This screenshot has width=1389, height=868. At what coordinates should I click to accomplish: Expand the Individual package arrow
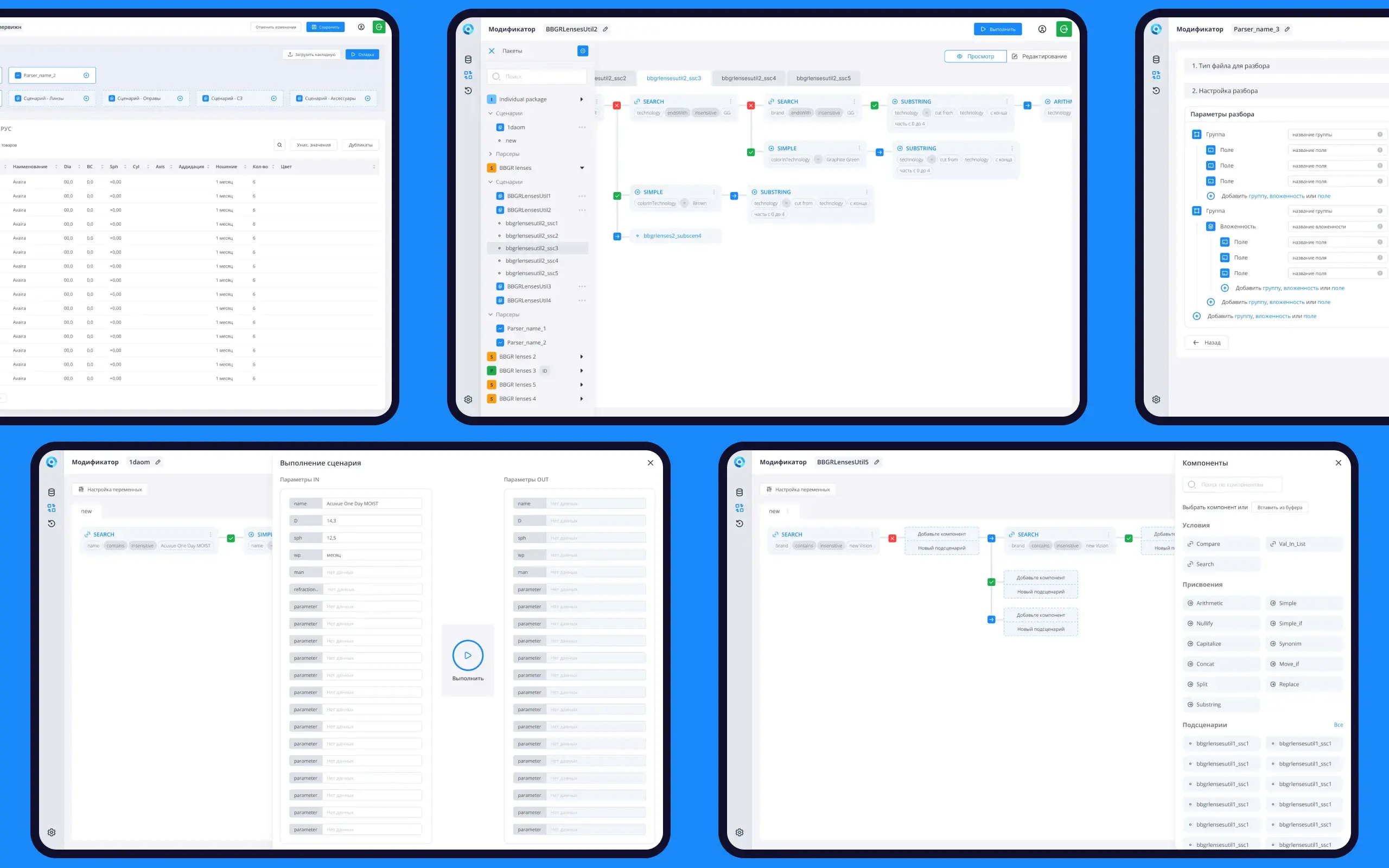tap(582, 99)
